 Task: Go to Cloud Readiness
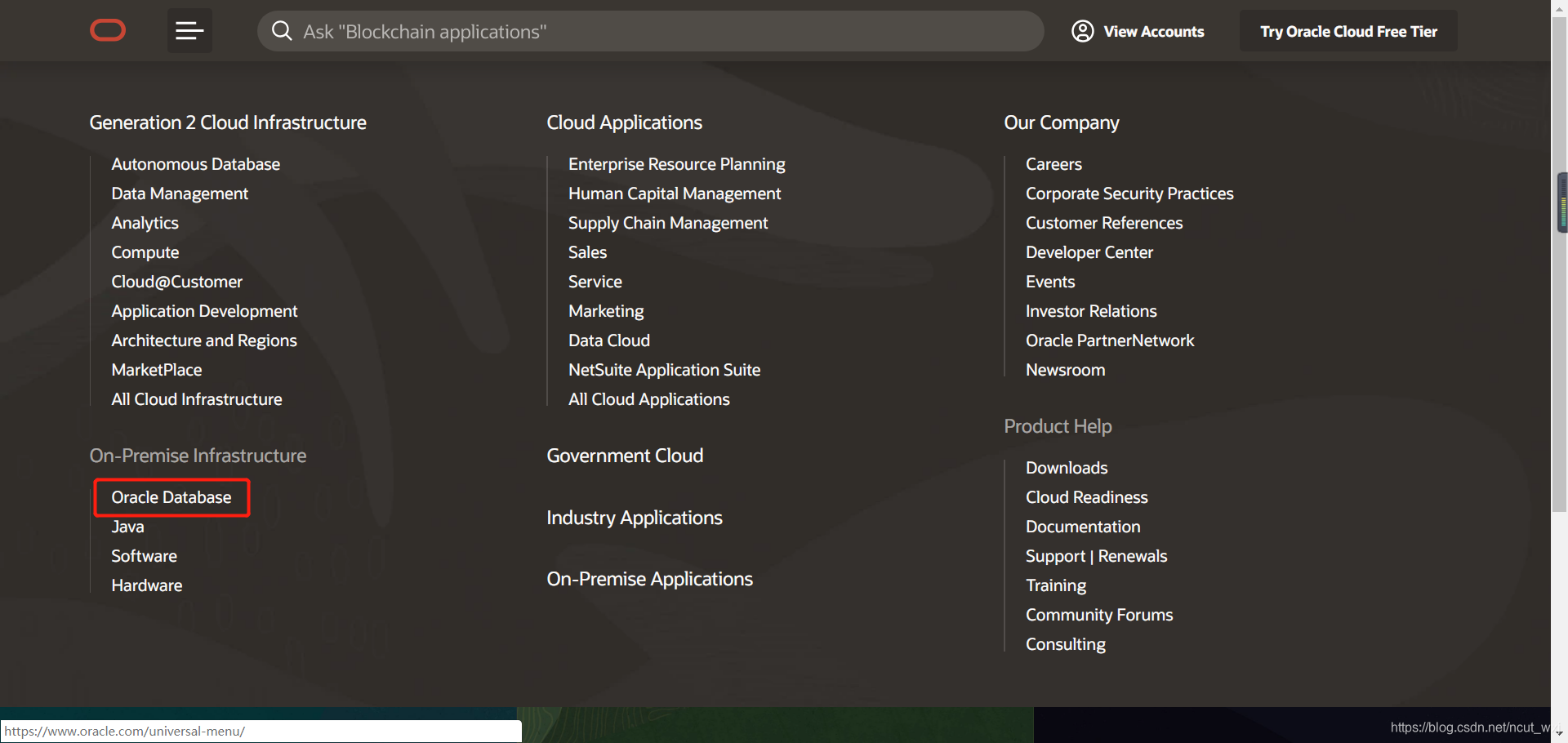pos(1087,497)
